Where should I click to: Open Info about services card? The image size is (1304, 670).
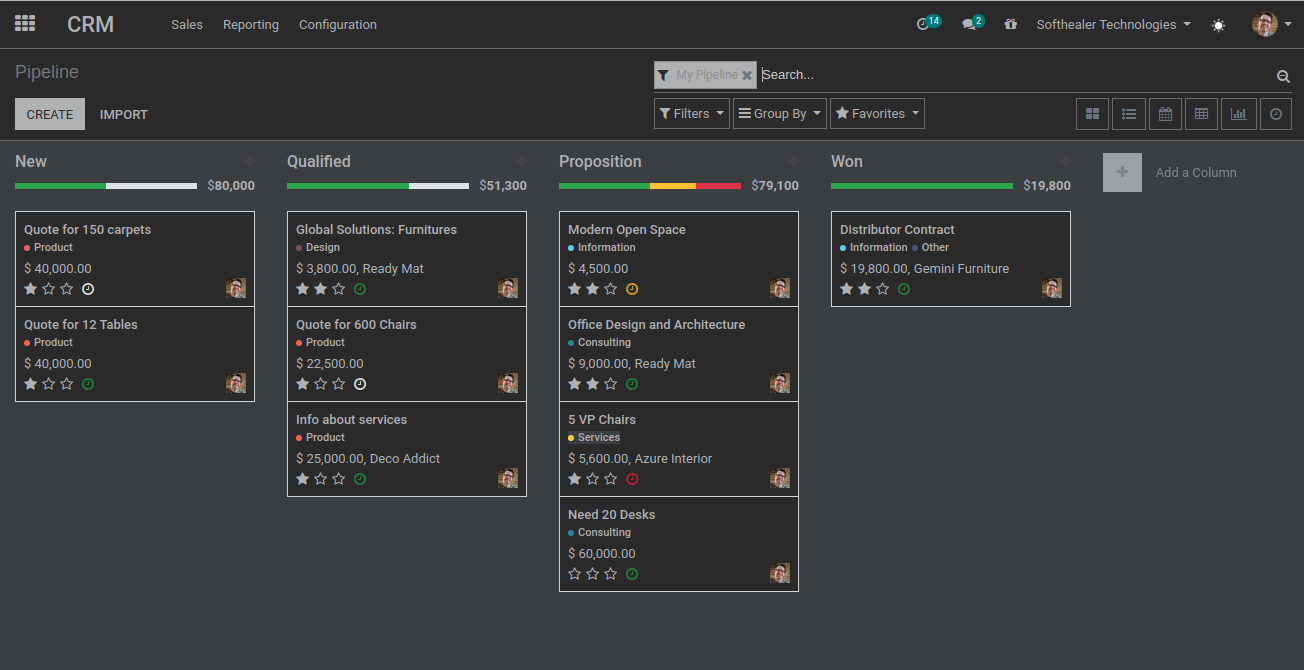(407, 449)
